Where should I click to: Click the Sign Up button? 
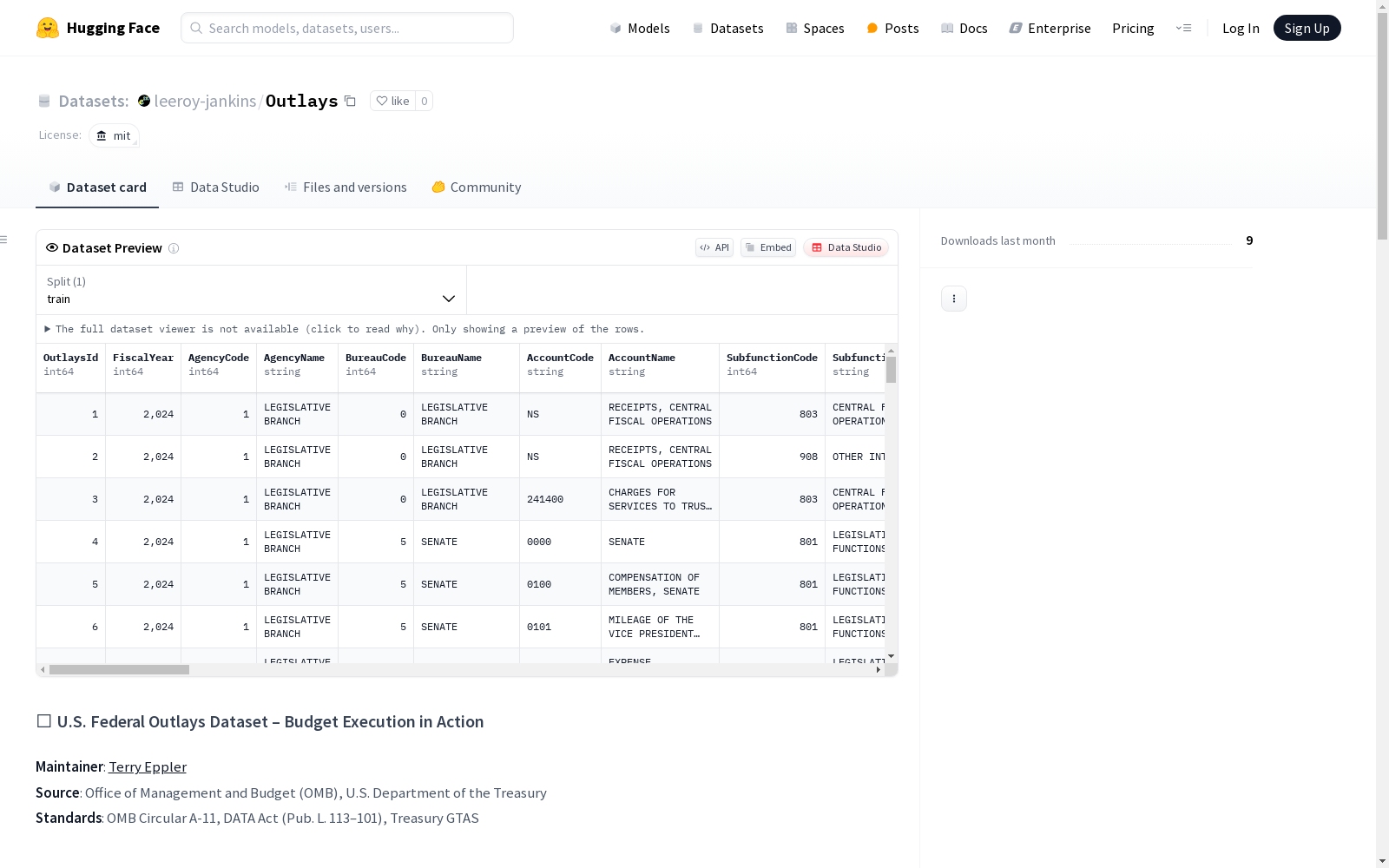click(x=1307, y=28)
